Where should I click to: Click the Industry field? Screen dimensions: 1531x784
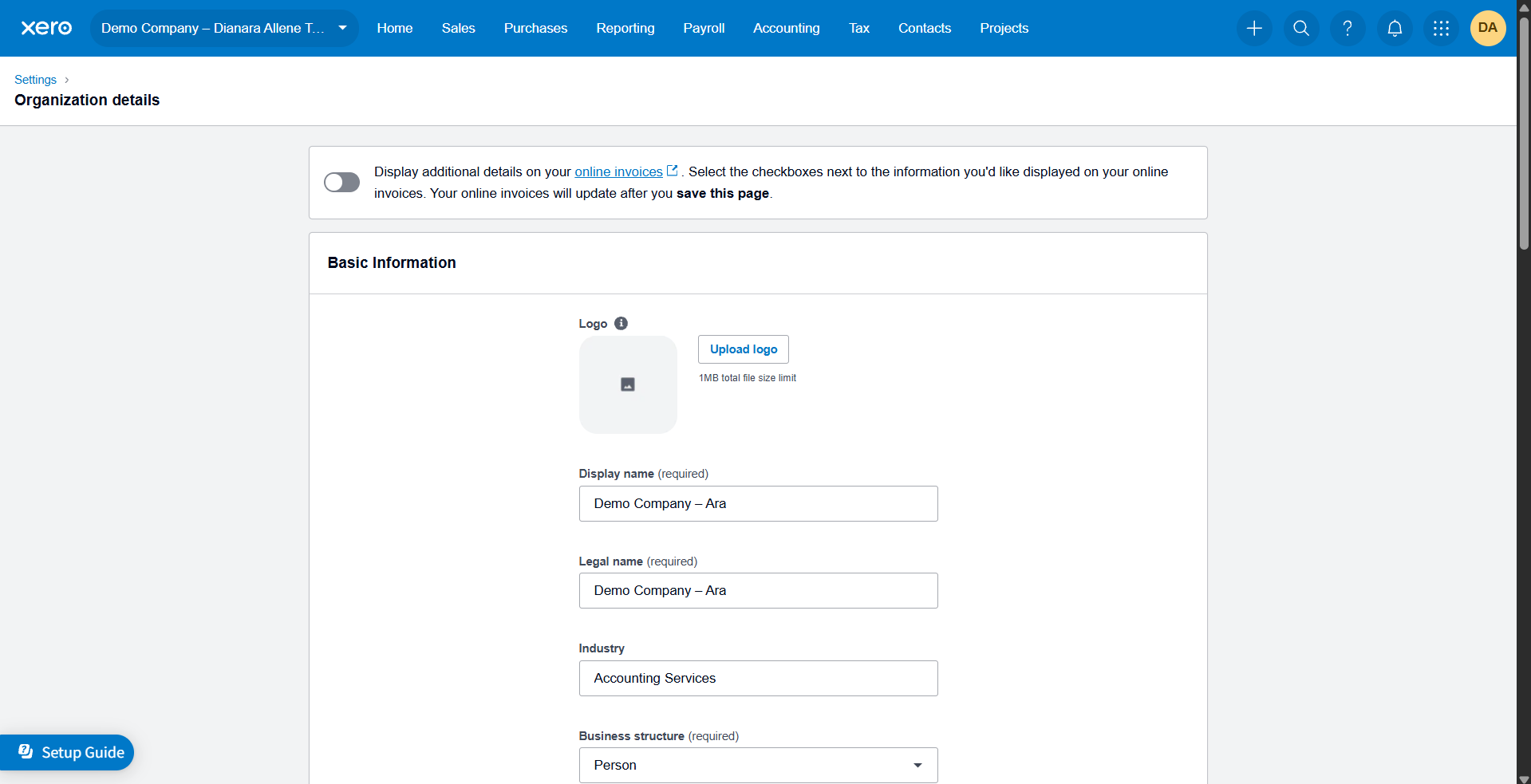(758, 678)
